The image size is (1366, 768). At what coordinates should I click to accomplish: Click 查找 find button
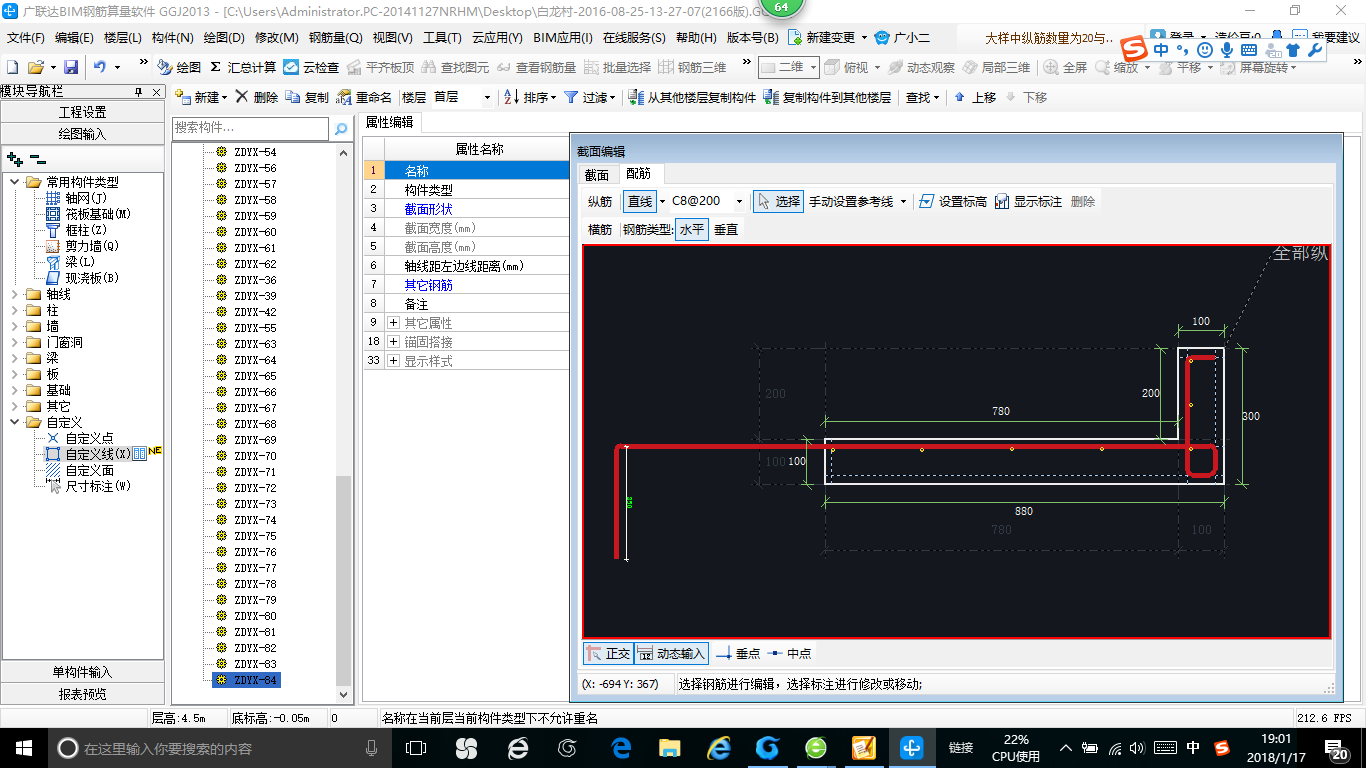pos(922,97)
